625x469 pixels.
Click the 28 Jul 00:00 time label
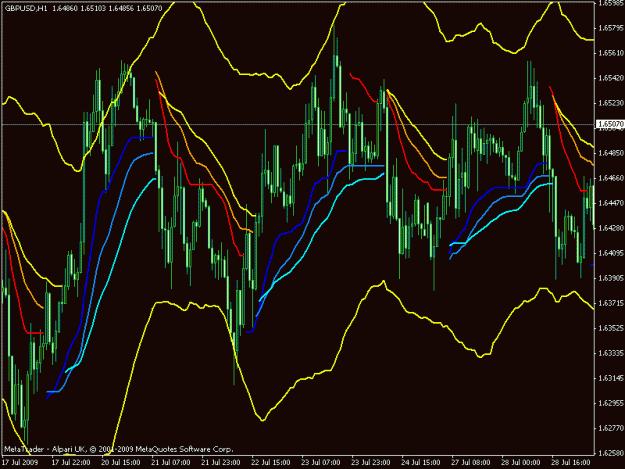[521, 463]
